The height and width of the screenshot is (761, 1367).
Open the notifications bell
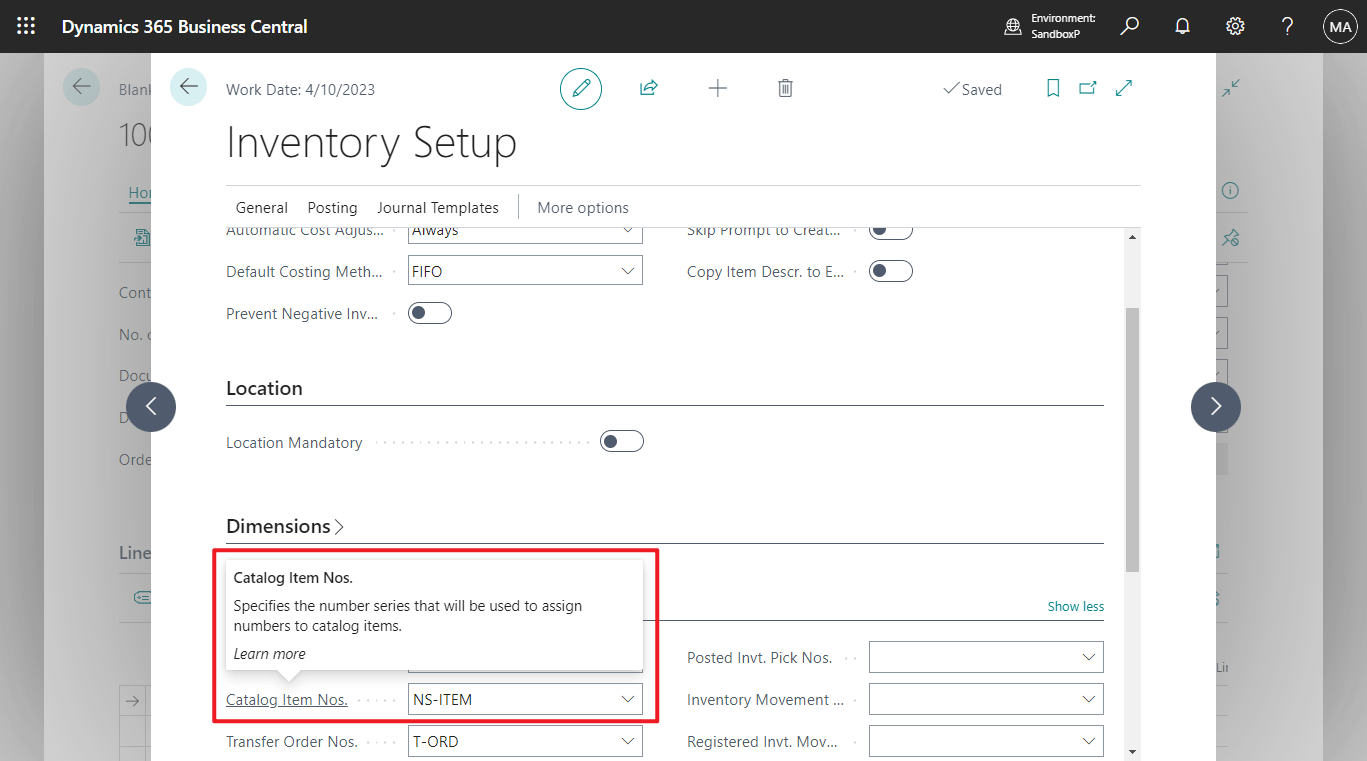1182,26
